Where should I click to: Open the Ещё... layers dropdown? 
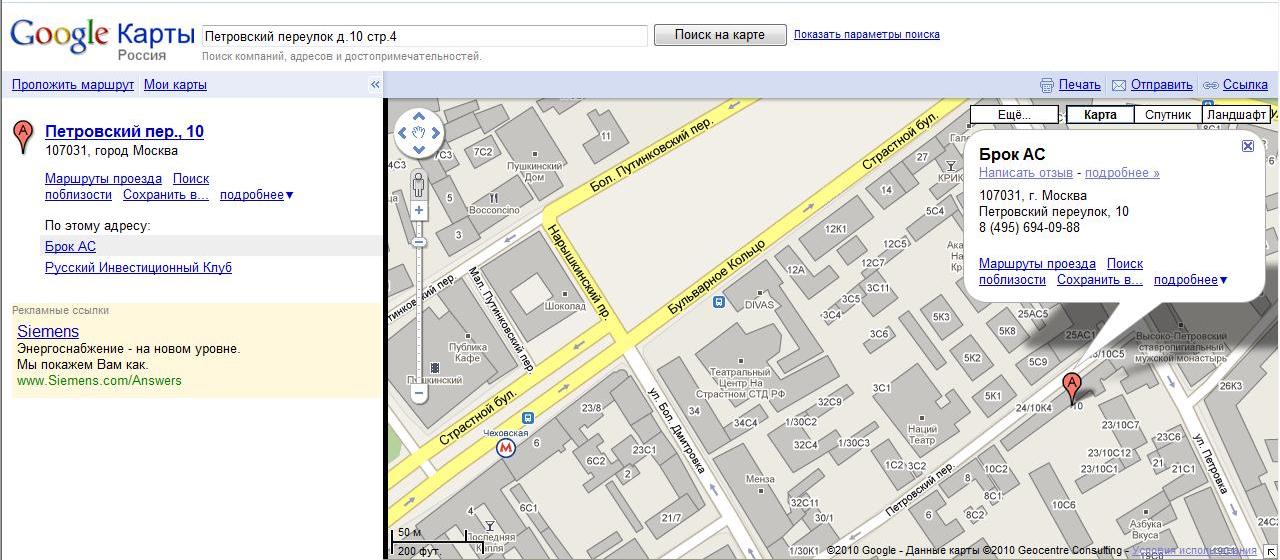pos(1014,115)
